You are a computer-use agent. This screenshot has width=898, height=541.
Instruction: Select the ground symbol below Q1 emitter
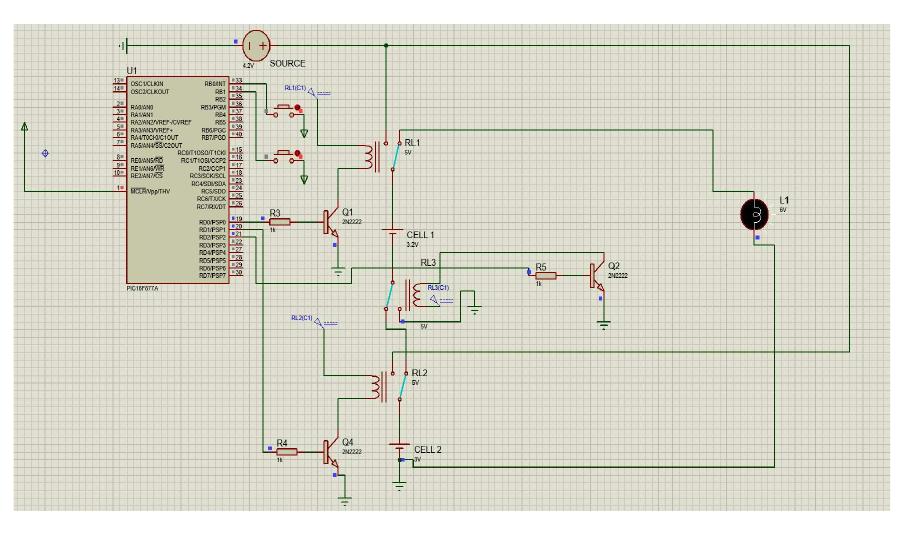tap(338, 272)
